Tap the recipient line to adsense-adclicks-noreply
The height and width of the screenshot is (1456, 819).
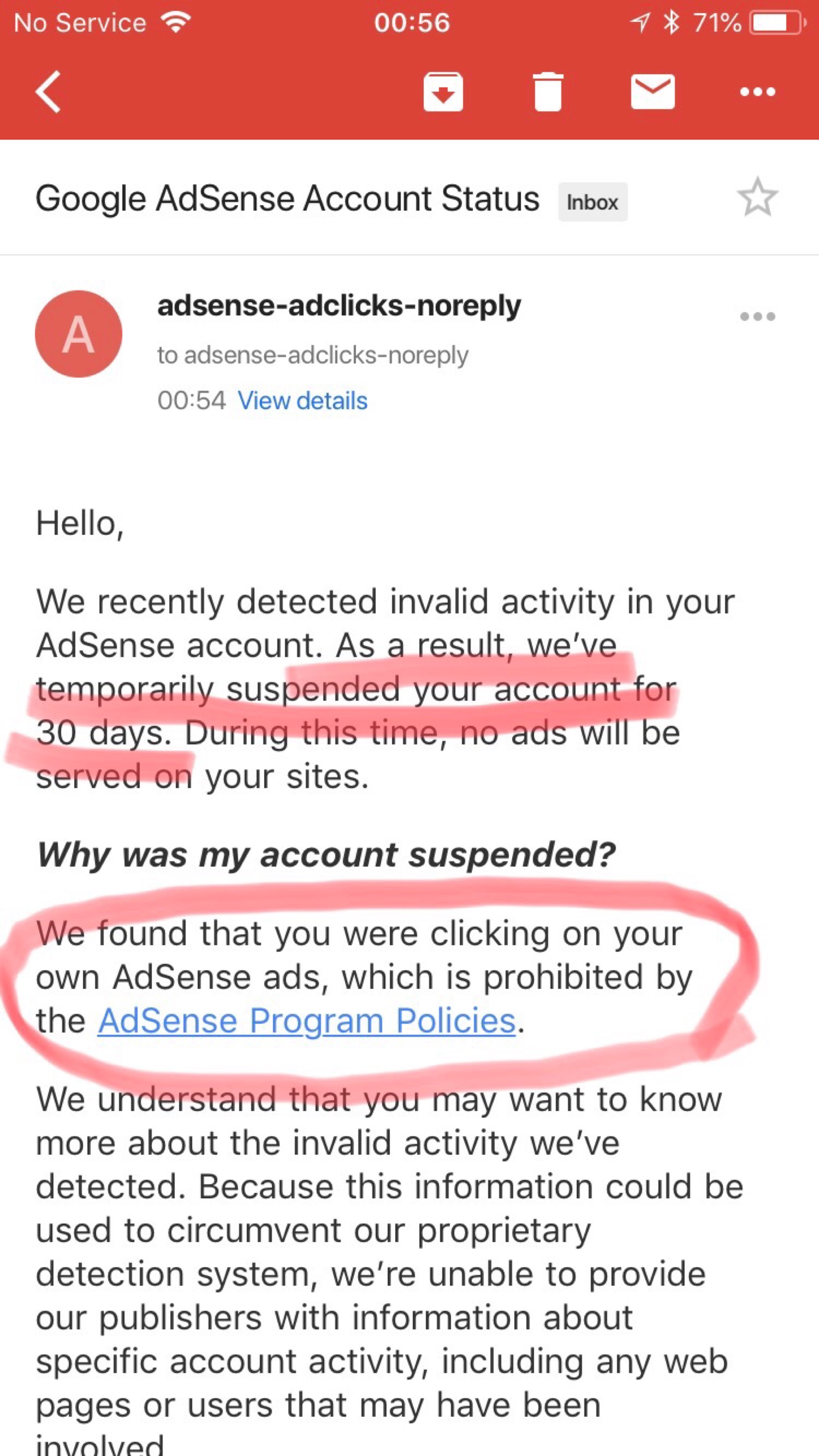[313, 356]
